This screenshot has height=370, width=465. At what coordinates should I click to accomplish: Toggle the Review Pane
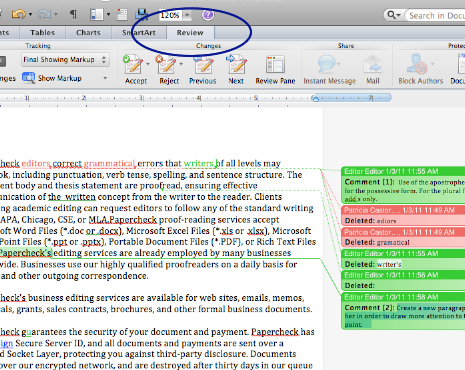(x=275, y=70)
